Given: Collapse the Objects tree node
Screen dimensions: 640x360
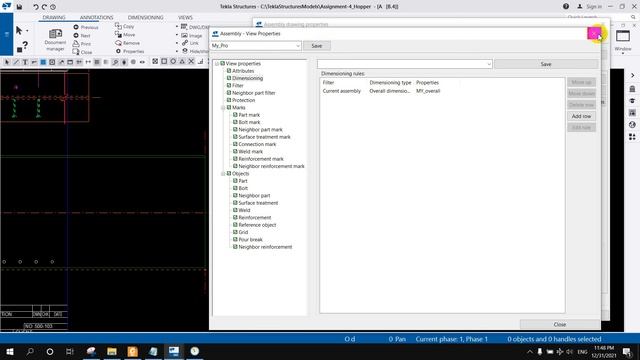Looking at the screenshot, I should tap(223, 174).
